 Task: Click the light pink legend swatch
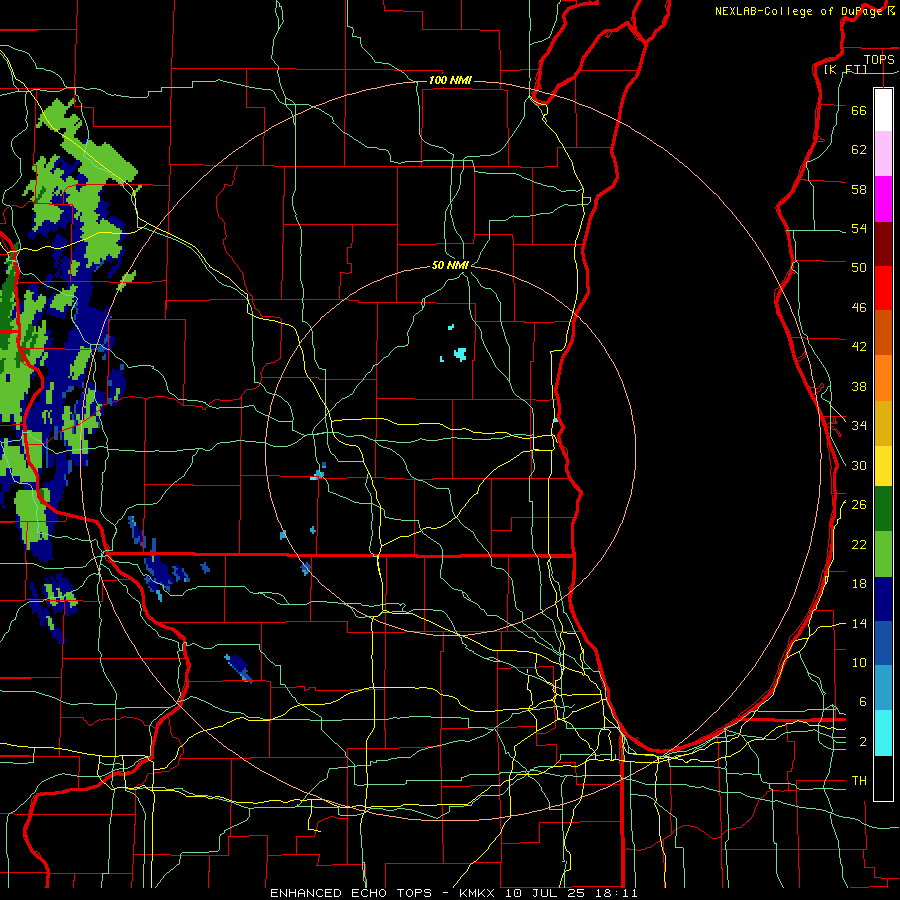coord(883,153)
